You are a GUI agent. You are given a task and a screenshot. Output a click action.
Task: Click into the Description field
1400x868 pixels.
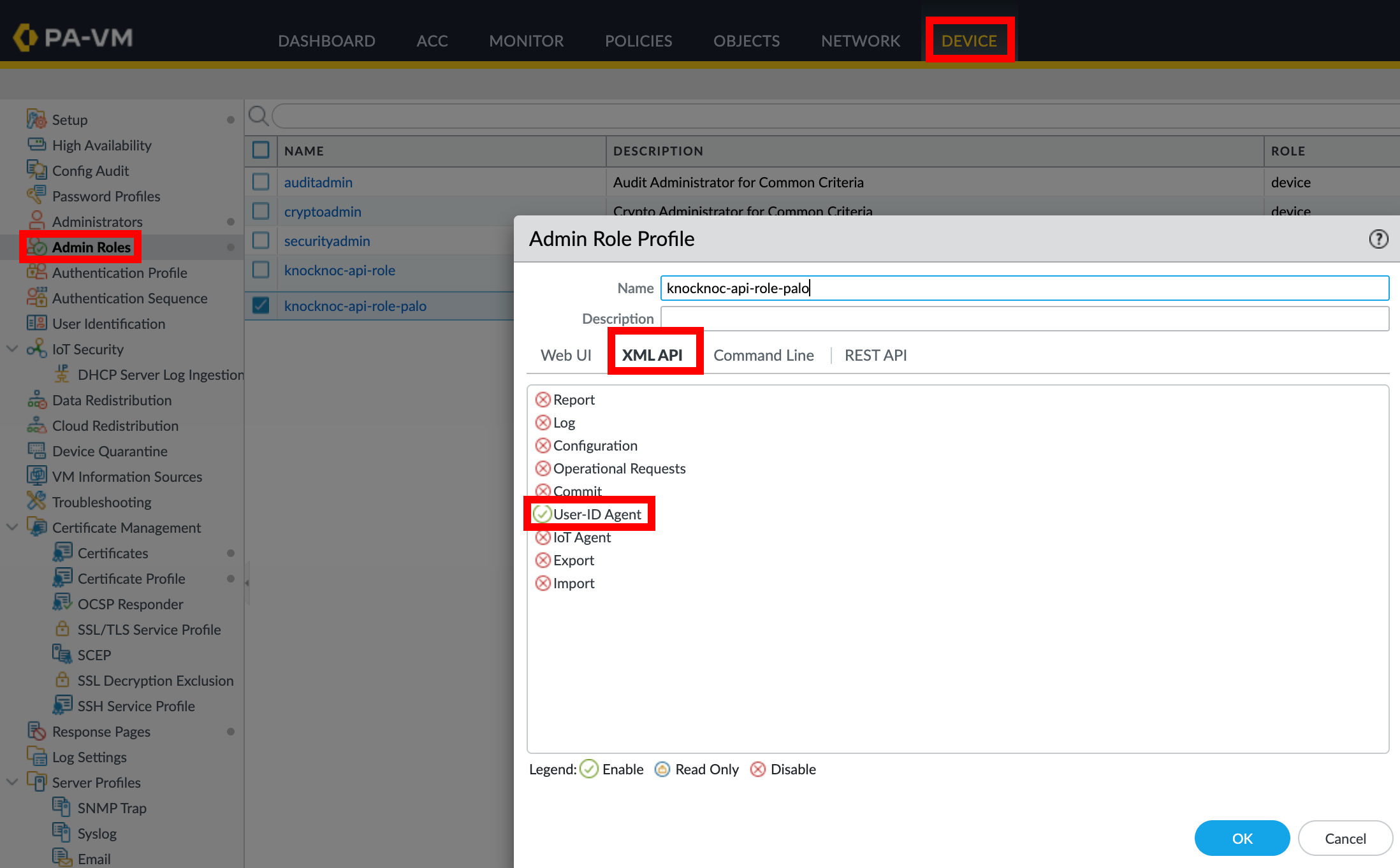pyautogui.click(x=1024, y=319)
